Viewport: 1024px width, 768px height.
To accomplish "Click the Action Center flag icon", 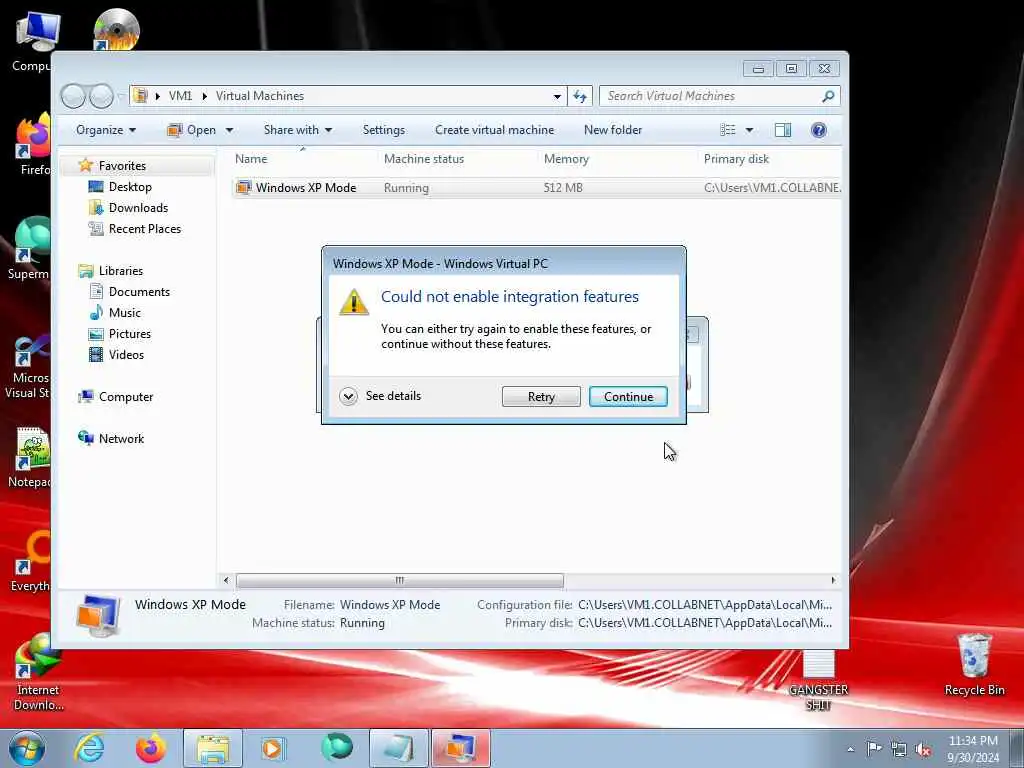I will pyautogui.click(x=874, y=749).
